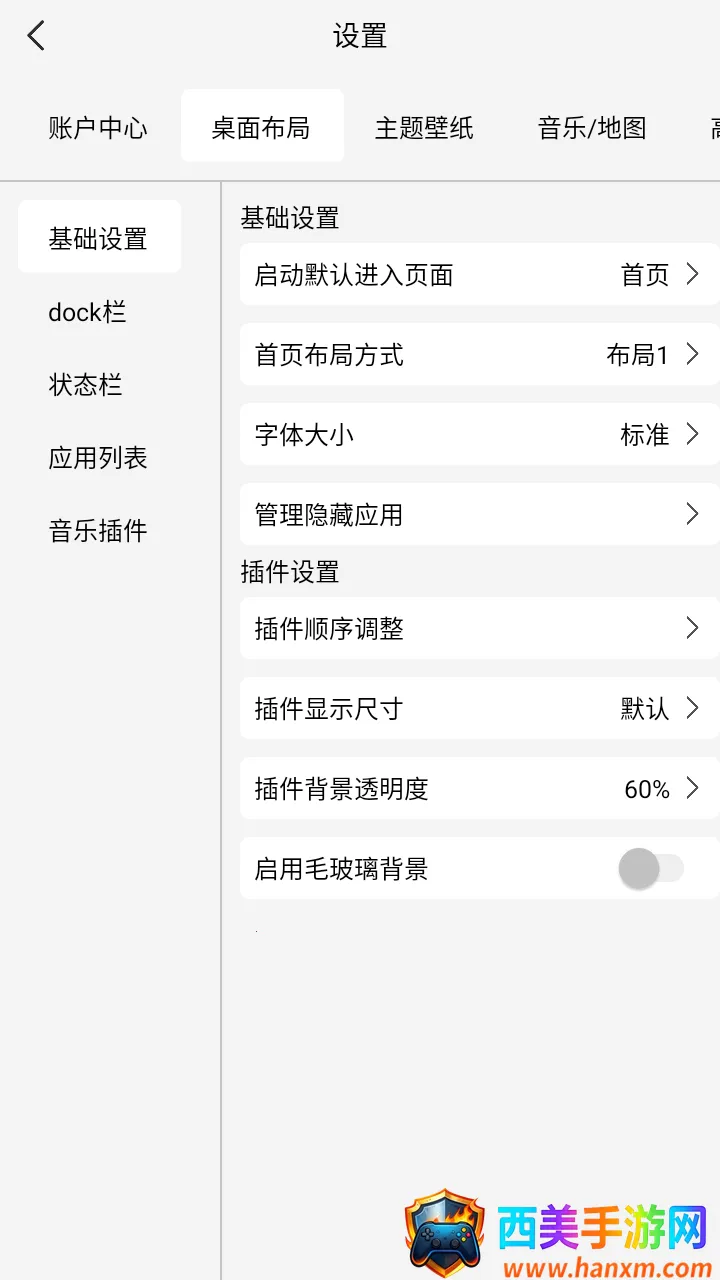
Task: Open 音乐插件 sidebar section
Action: (x=98, y=530)
